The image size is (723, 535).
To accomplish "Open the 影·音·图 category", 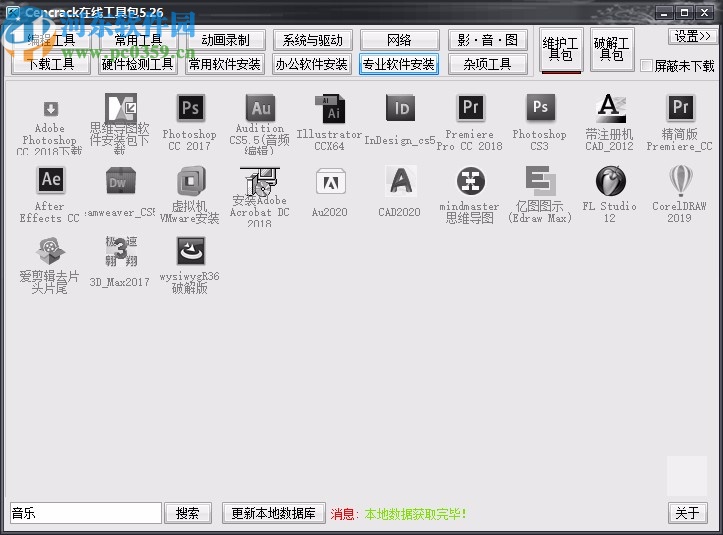I will click(487, 40).
